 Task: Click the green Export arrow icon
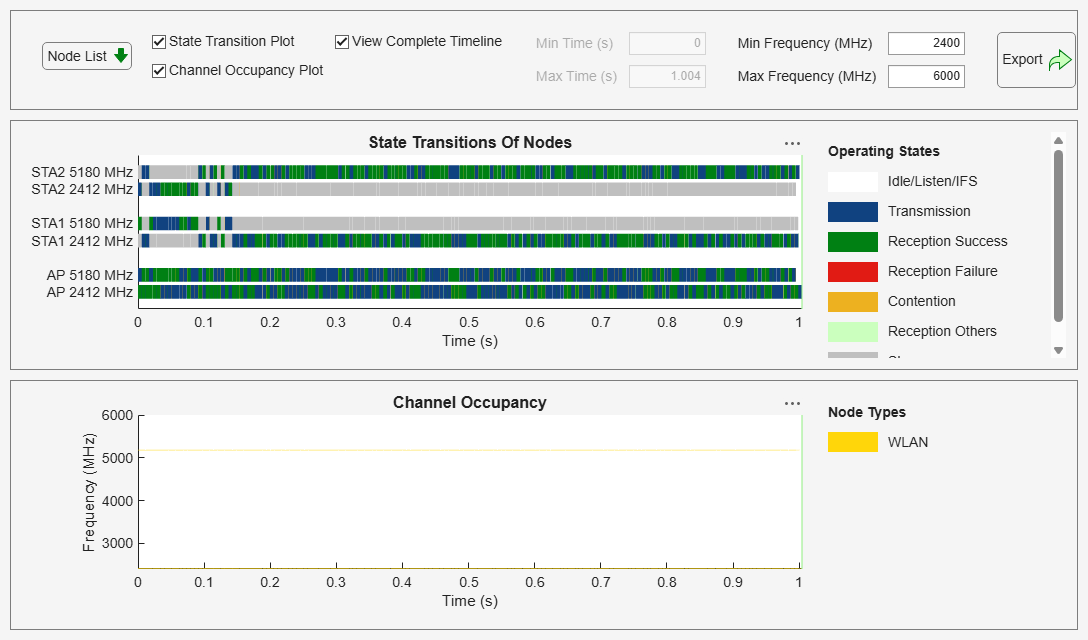coord(1060,60)
